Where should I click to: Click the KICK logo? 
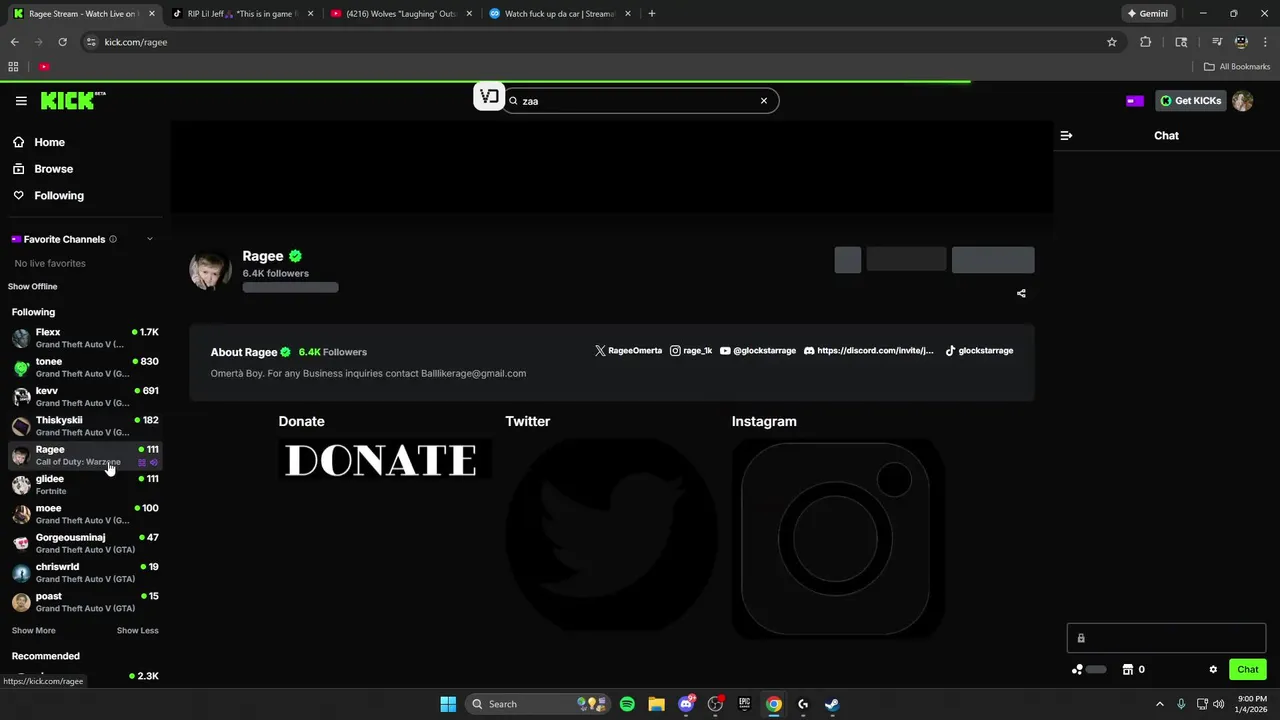tap(72, 100)
